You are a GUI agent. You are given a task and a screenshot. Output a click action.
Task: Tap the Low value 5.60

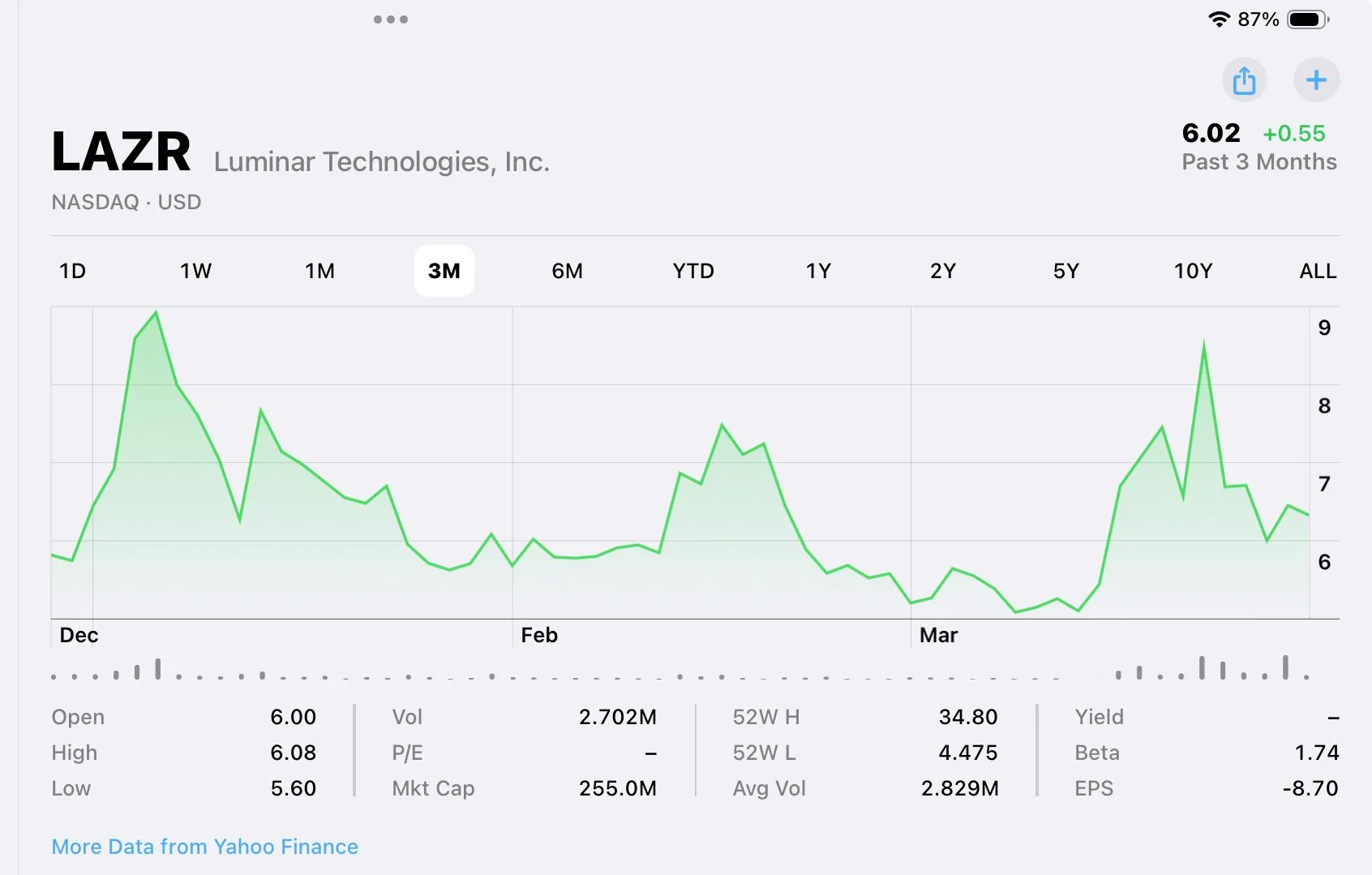click(294, 788)
